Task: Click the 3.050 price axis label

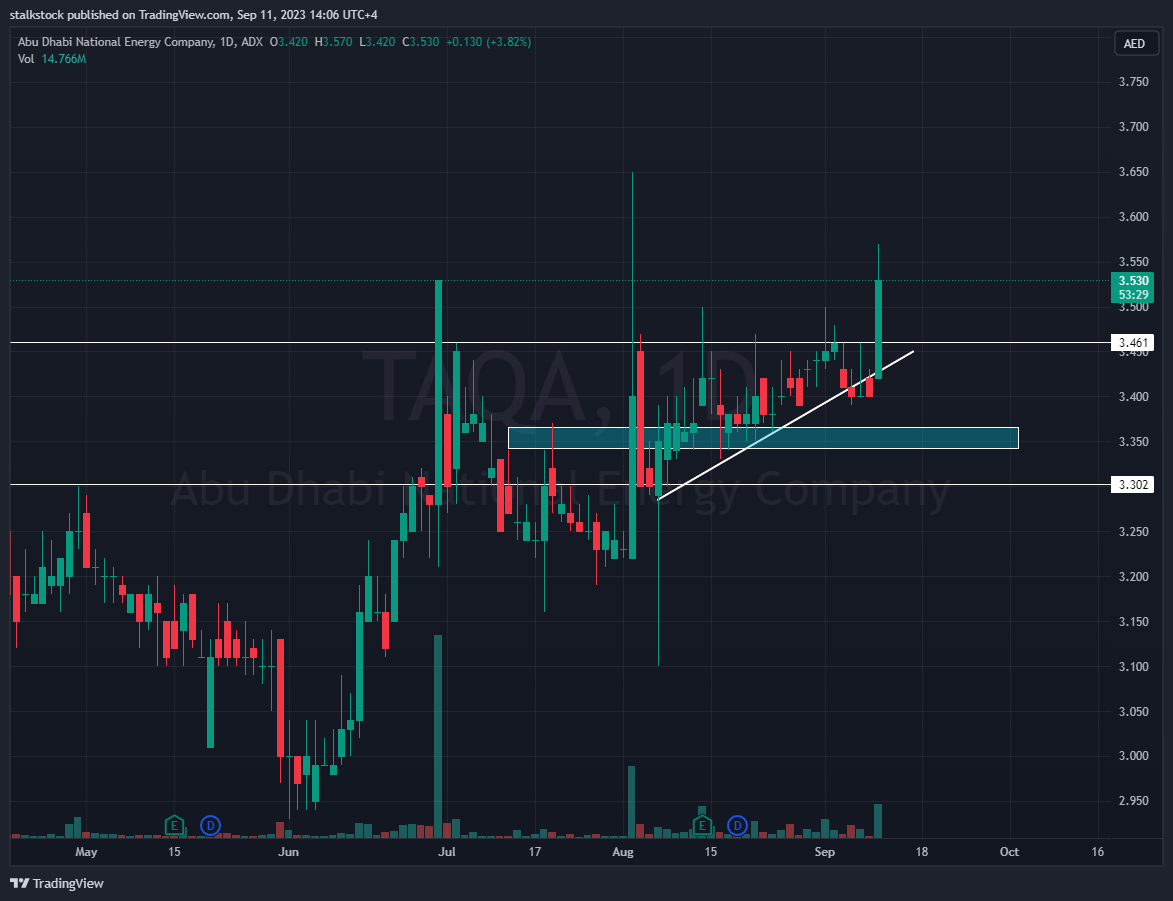Action: (1133, 712)
